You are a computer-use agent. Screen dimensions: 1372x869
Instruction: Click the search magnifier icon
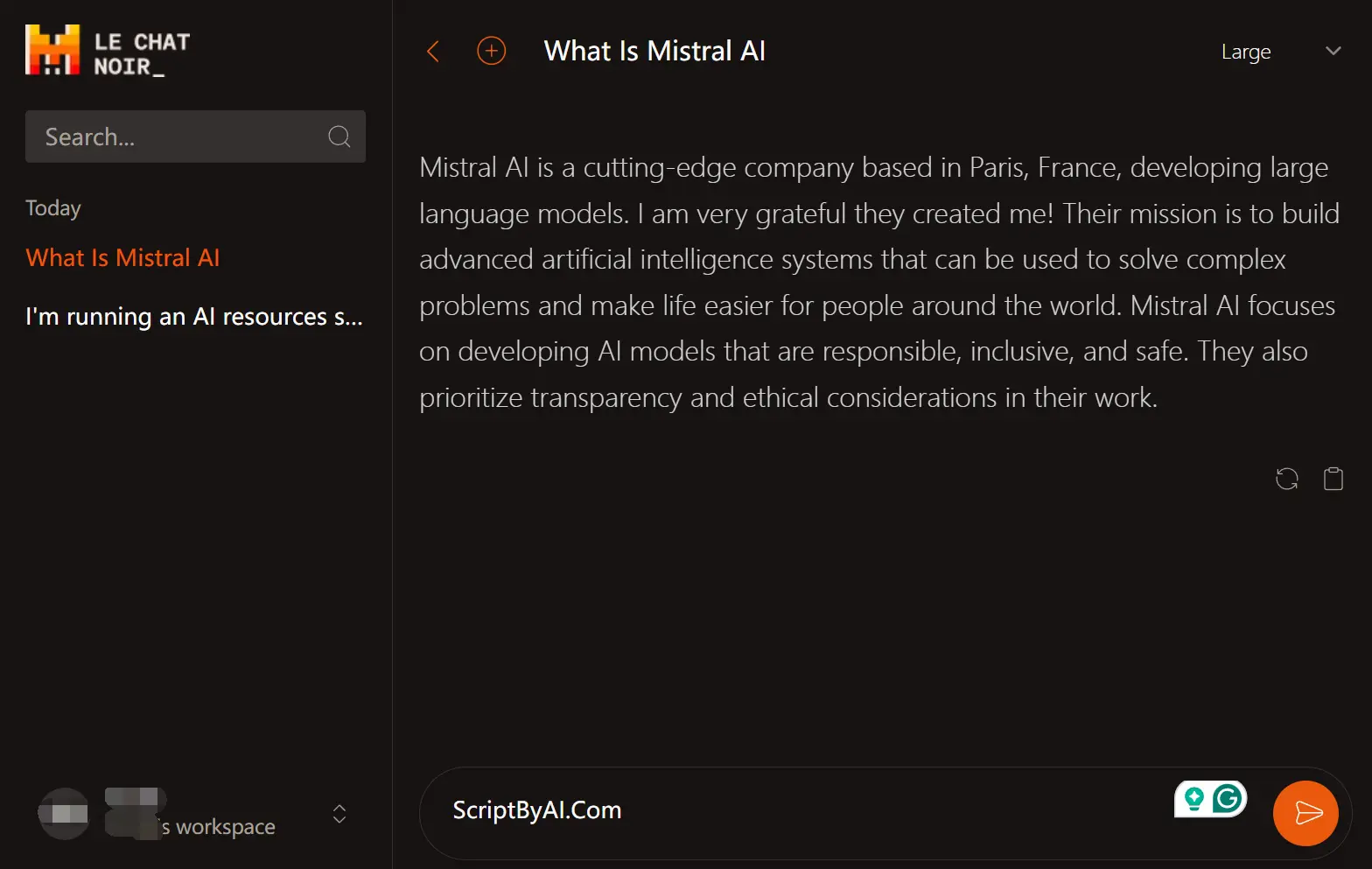tap(339, 137)
